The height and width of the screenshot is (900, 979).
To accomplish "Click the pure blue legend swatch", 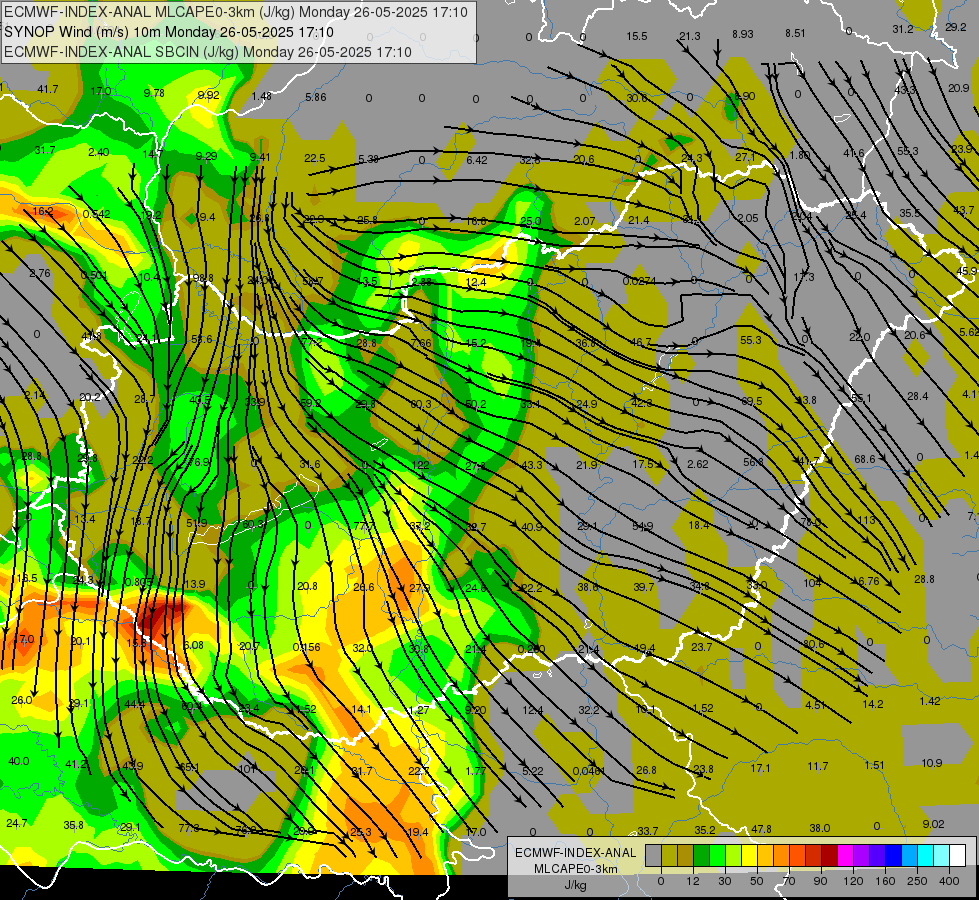I will tap(893, 855).
